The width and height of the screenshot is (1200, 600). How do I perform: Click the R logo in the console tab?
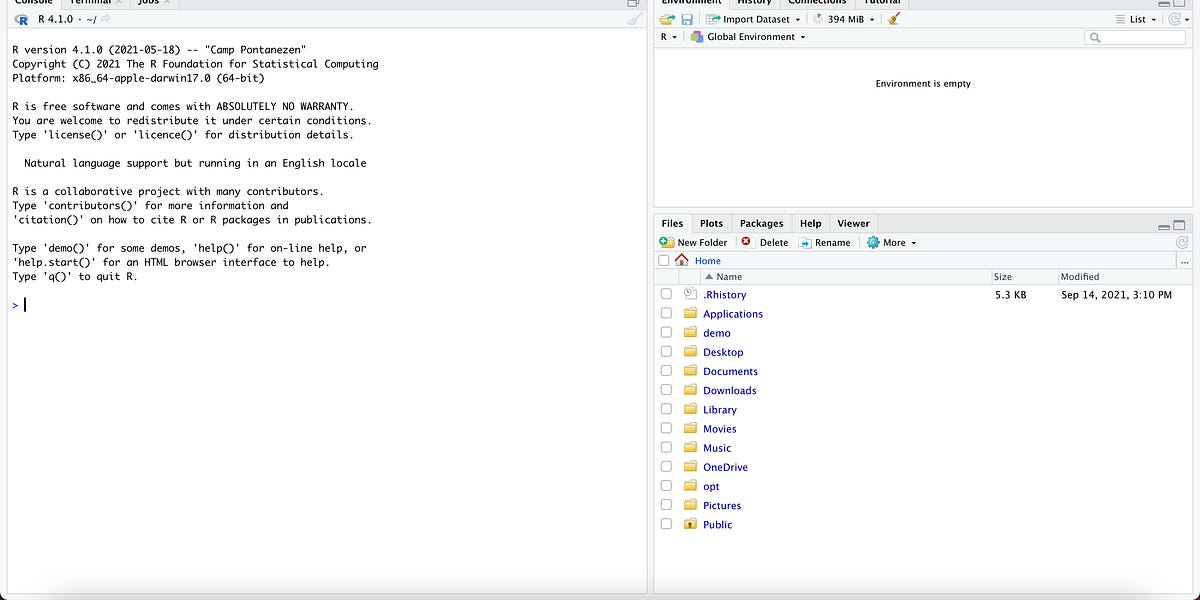pyautogui.click(x=20, y=18)
